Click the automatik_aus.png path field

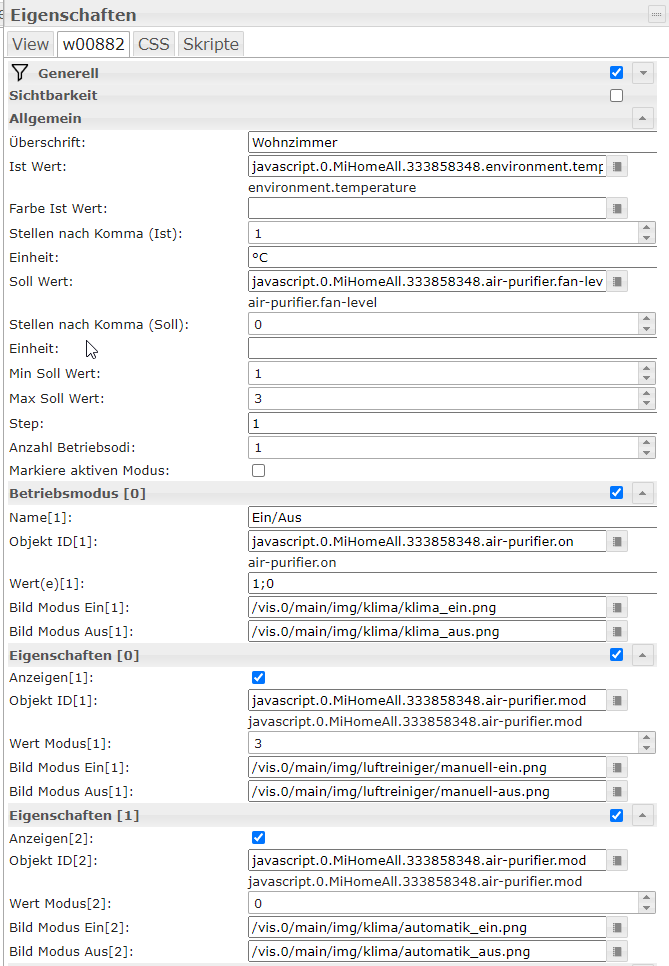point(428,952)
